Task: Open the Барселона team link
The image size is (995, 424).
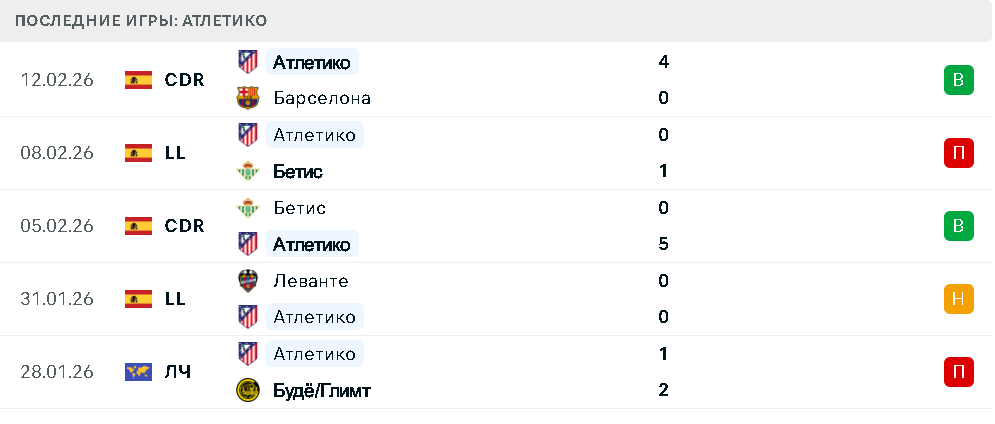Action: 321,98
